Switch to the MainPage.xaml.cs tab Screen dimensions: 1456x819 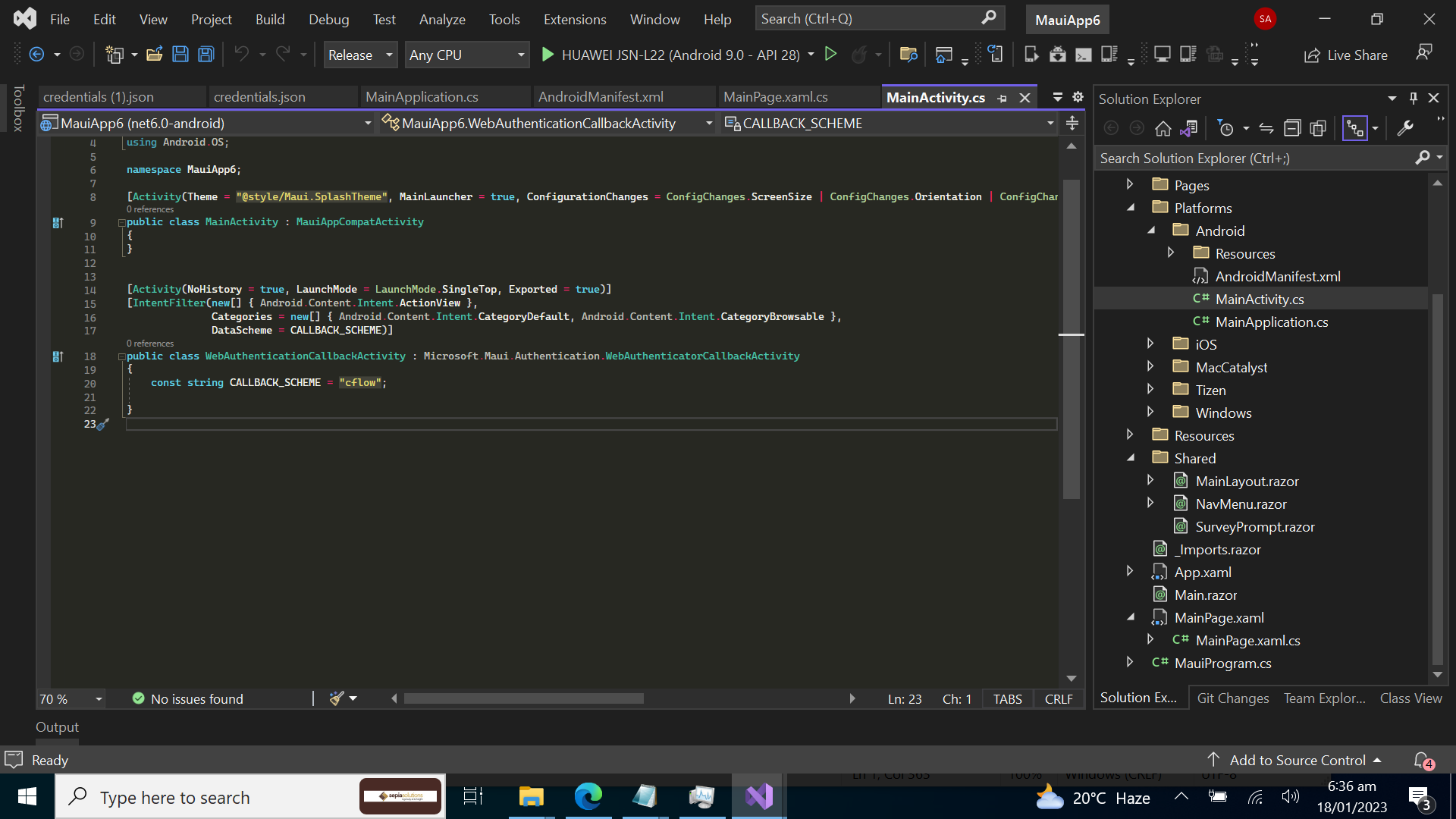775,96
